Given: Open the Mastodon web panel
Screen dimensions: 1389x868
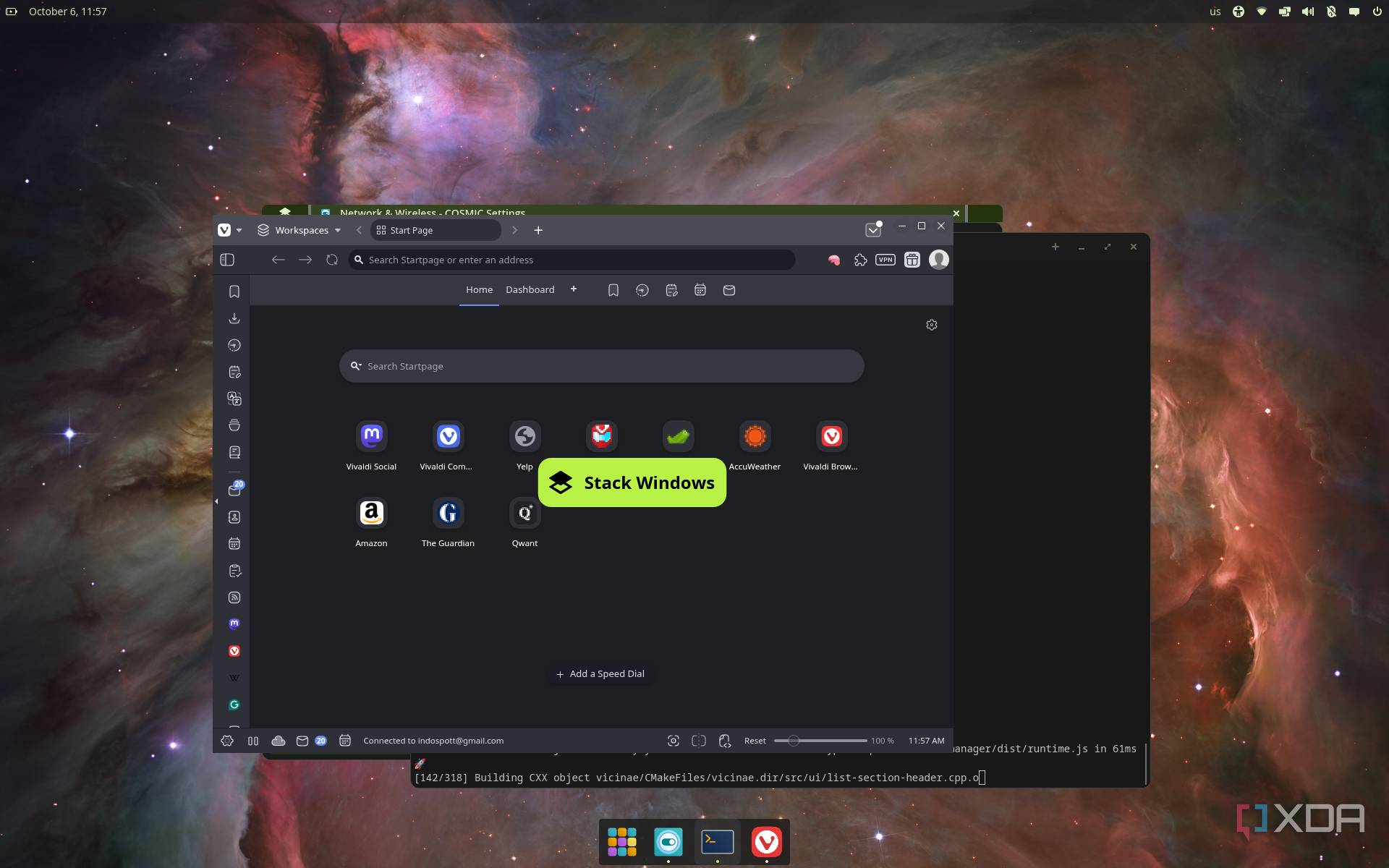Looking at the screenshot, I should [x=234, y=624].
